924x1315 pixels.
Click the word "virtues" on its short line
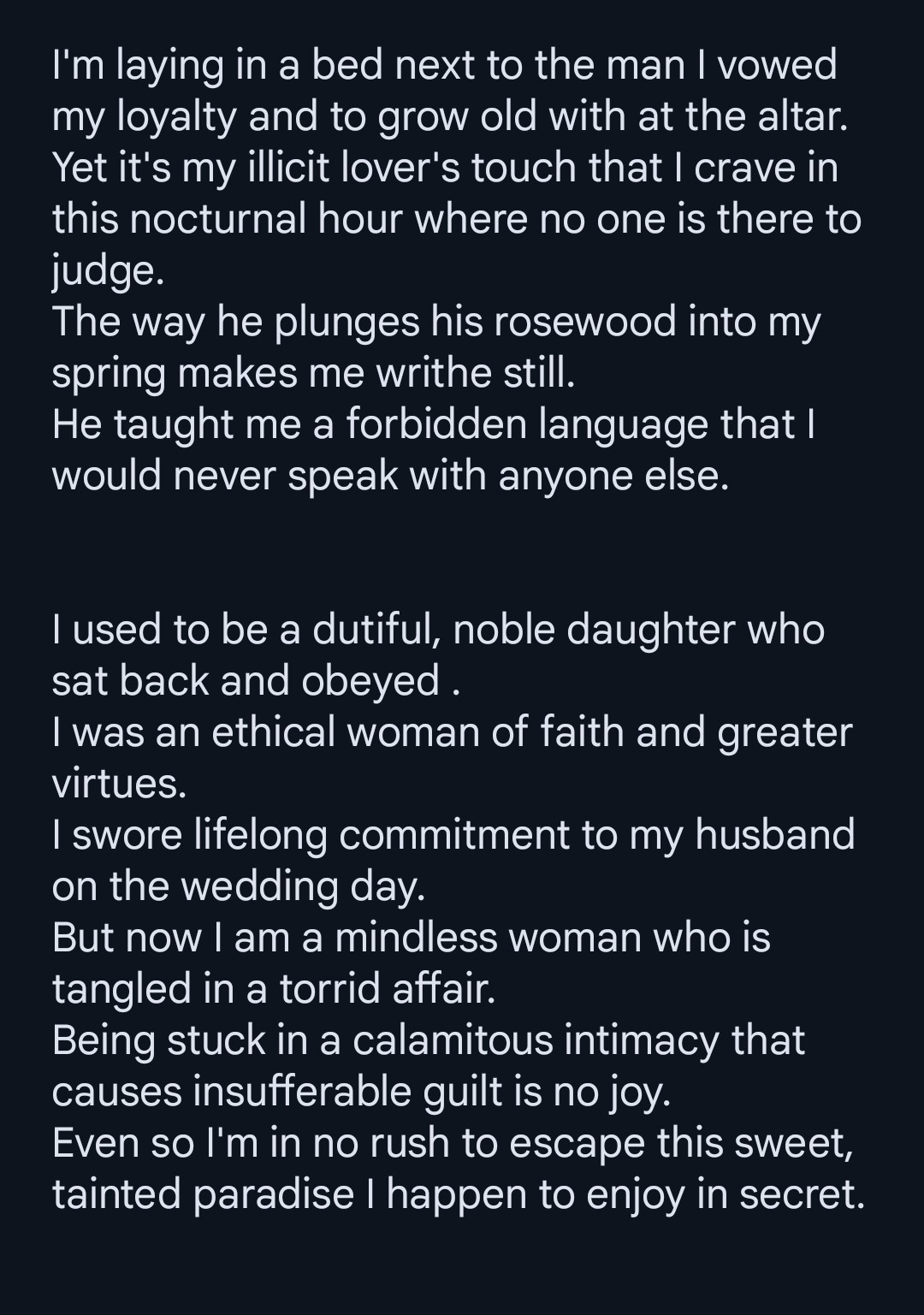click(116, 785)
